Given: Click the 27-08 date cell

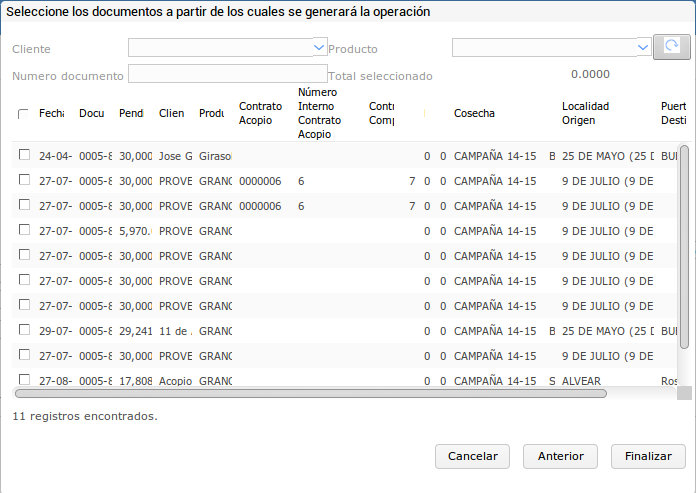Looking at the screenshot, I should (55, 381).
